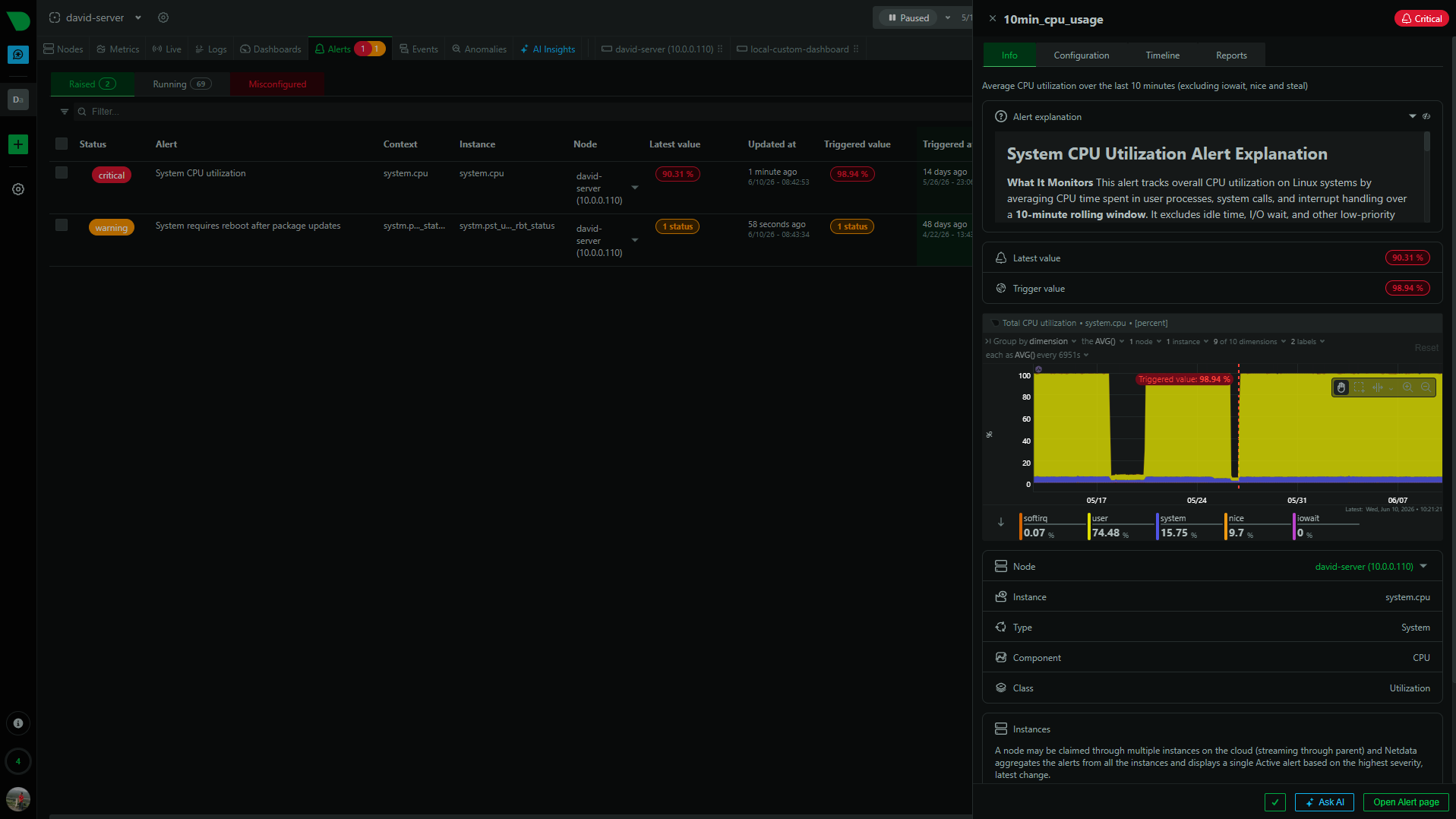
Task: Switch to the Configuration tab in alert panel
Action: (x=1081, y=55)
